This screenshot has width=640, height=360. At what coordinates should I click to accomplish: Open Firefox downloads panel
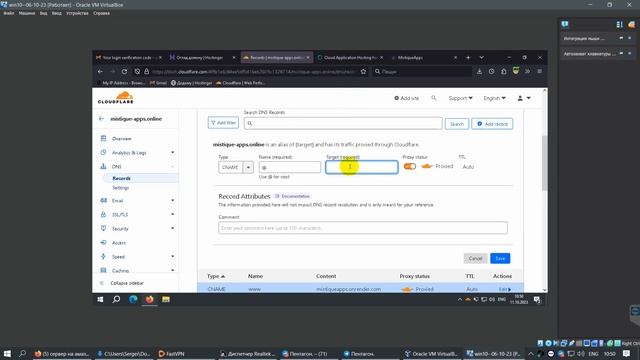coord(480,71)
